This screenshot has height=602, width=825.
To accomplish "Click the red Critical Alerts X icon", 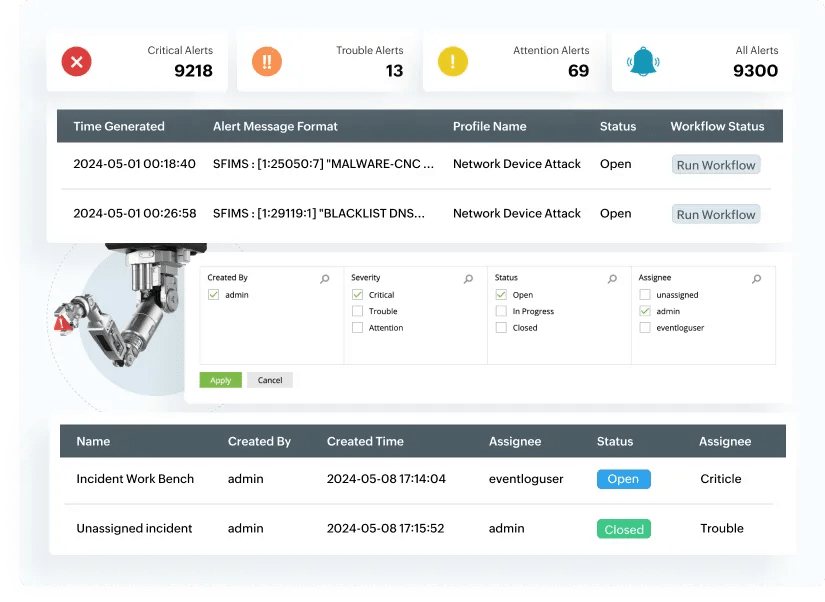I will tap(76, 62).
